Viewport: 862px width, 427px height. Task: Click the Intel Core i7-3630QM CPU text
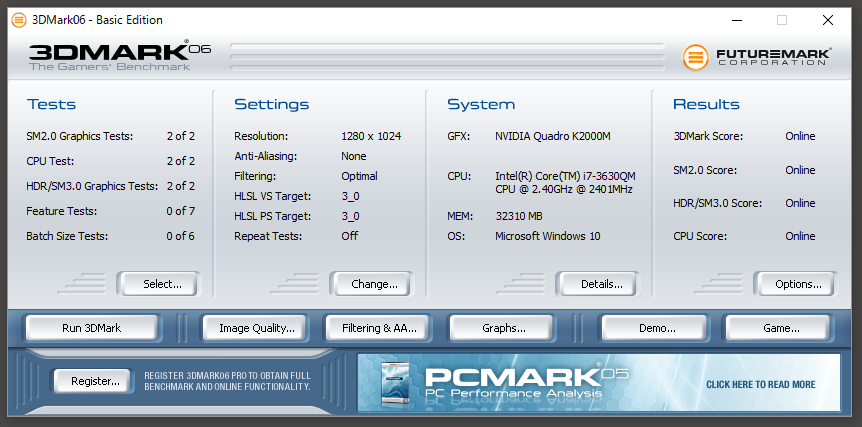point(565,183)
